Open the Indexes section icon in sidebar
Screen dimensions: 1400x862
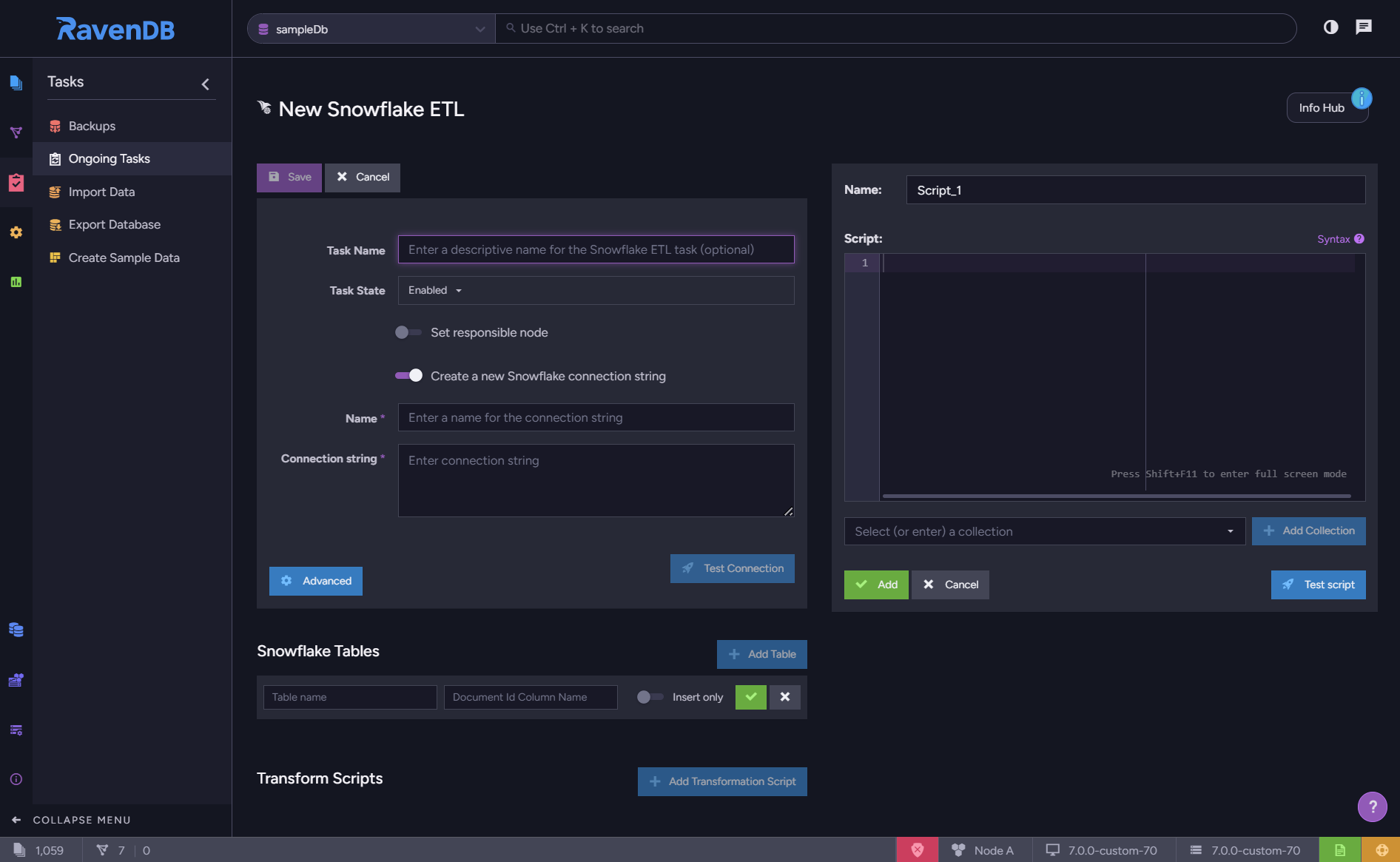coord(16,132)
